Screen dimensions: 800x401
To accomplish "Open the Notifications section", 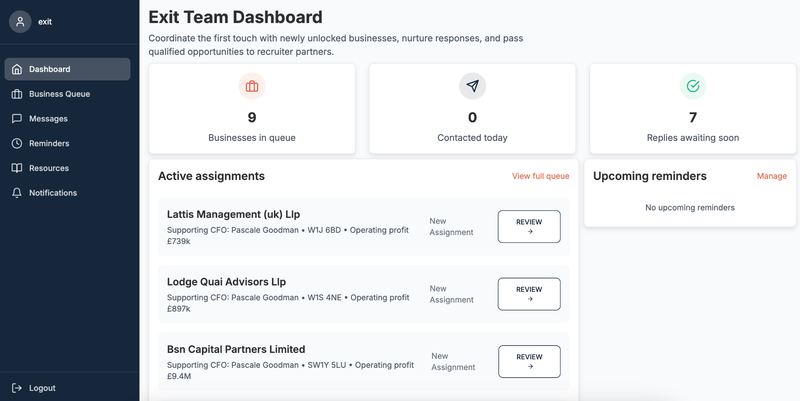I will (67, 193).
